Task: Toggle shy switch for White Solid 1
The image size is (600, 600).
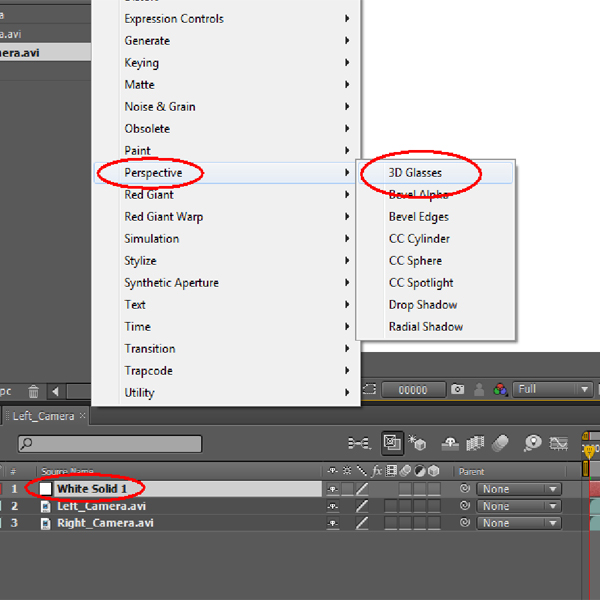Action: pyautogui.click(x=332, y=489)
